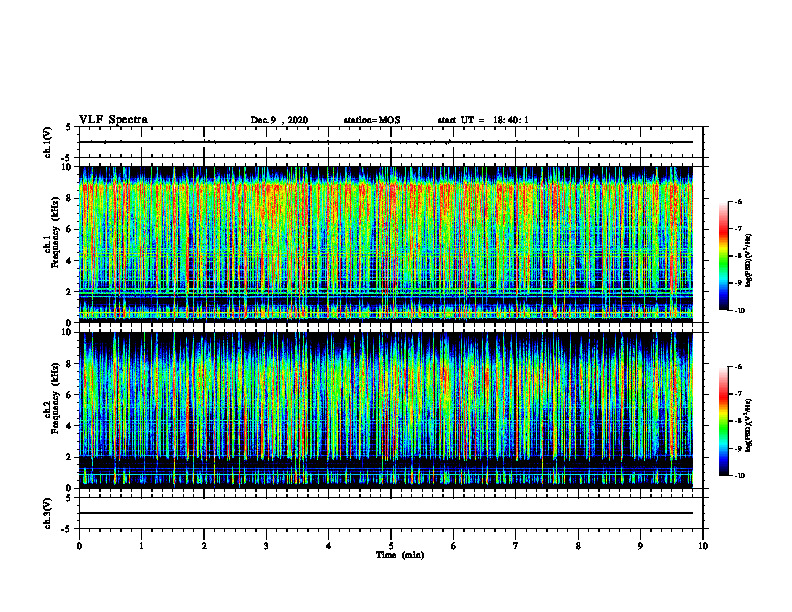
Task: Click time axis tick label "2"
Action: 204,546
